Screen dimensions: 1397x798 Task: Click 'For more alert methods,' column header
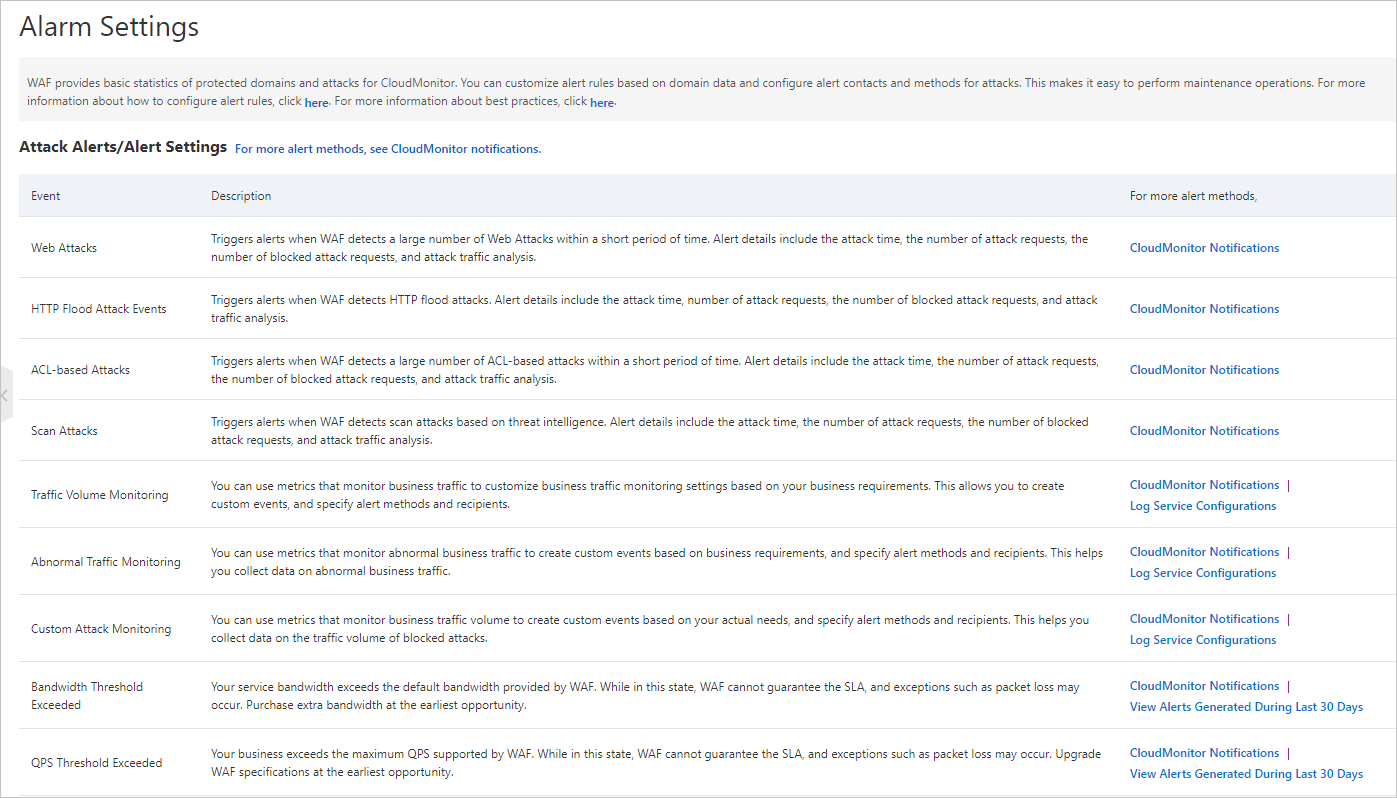pyautogui.click(x=1193, y=196)
